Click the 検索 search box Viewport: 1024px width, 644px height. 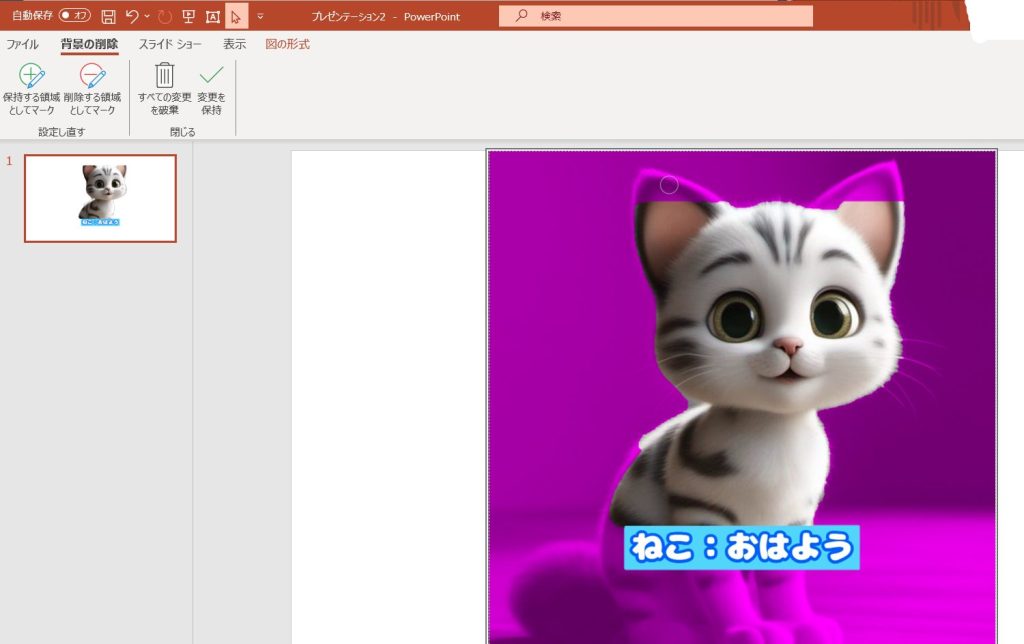(655, 16)
